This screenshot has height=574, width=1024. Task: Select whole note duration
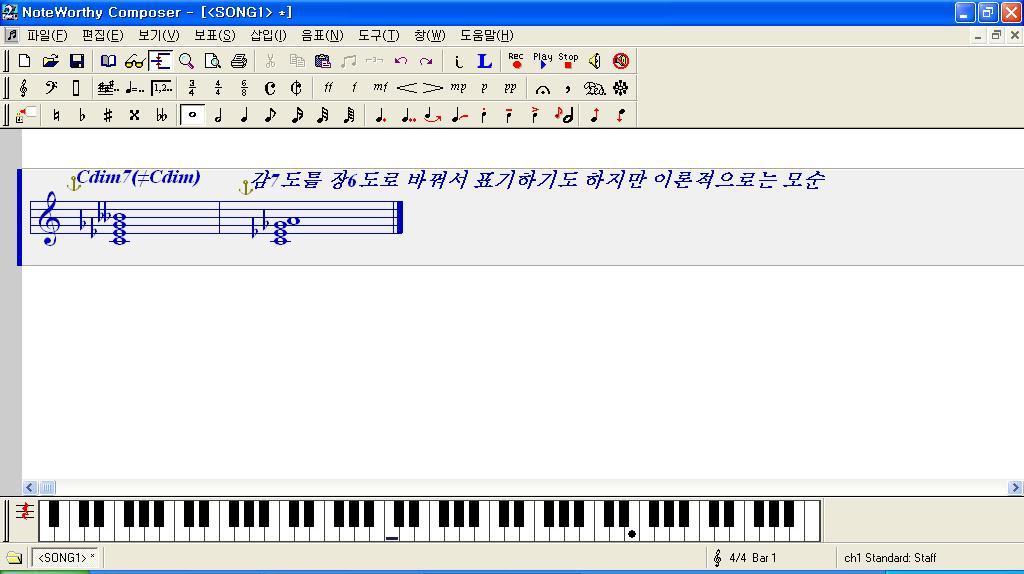click(192, 115)
